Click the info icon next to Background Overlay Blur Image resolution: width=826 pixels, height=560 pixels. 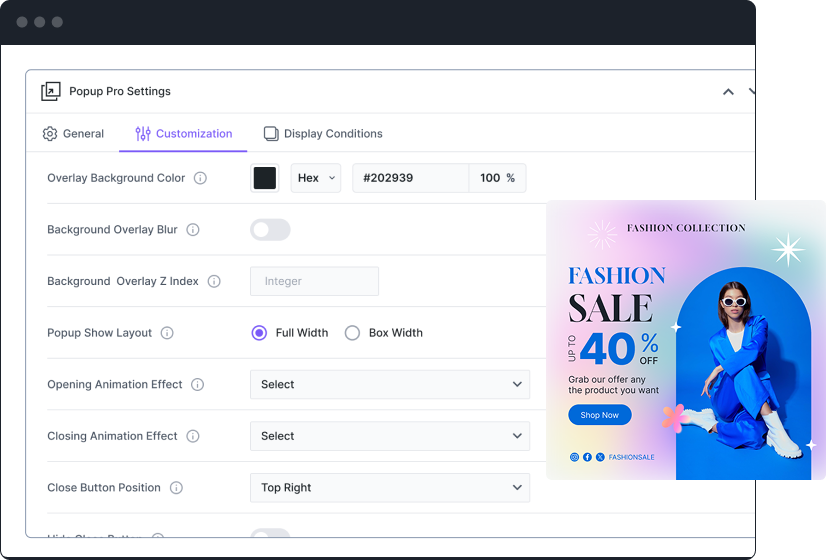click(193, 230)
